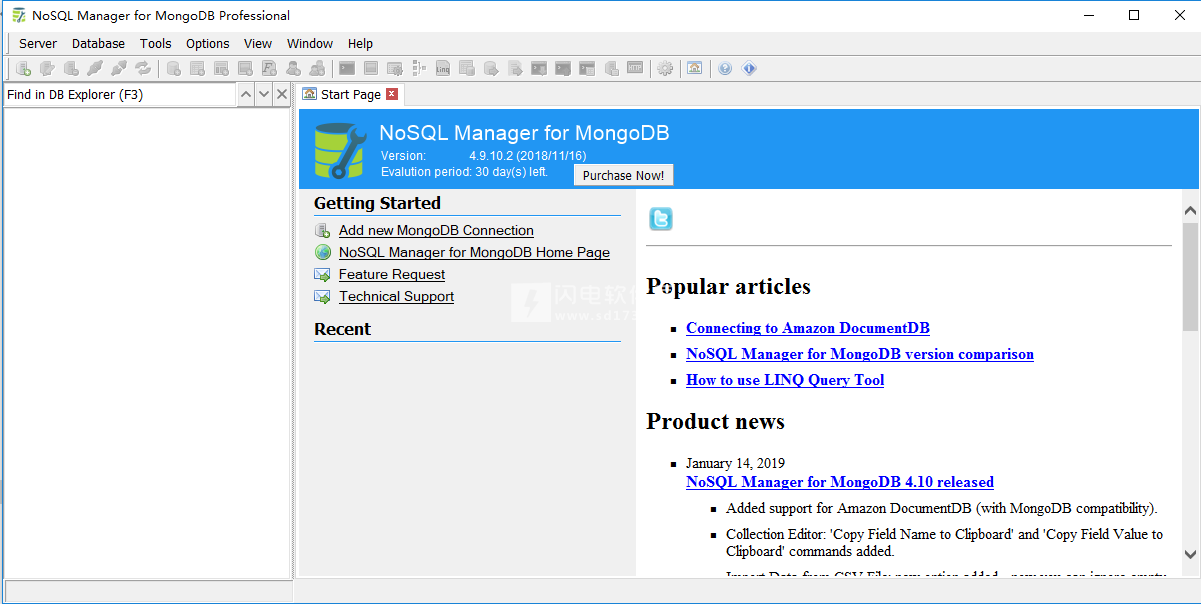Visit NoSQL Manager for MongoDB Home Page link

click(474, 252)
